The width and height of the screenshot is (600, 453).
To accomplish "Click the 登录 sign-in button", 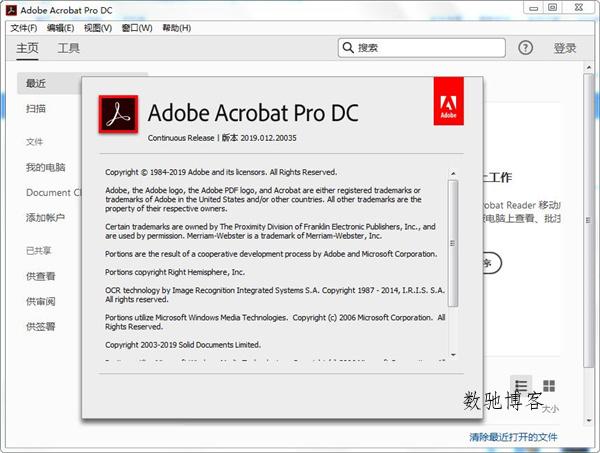I will tap(565, 48).
